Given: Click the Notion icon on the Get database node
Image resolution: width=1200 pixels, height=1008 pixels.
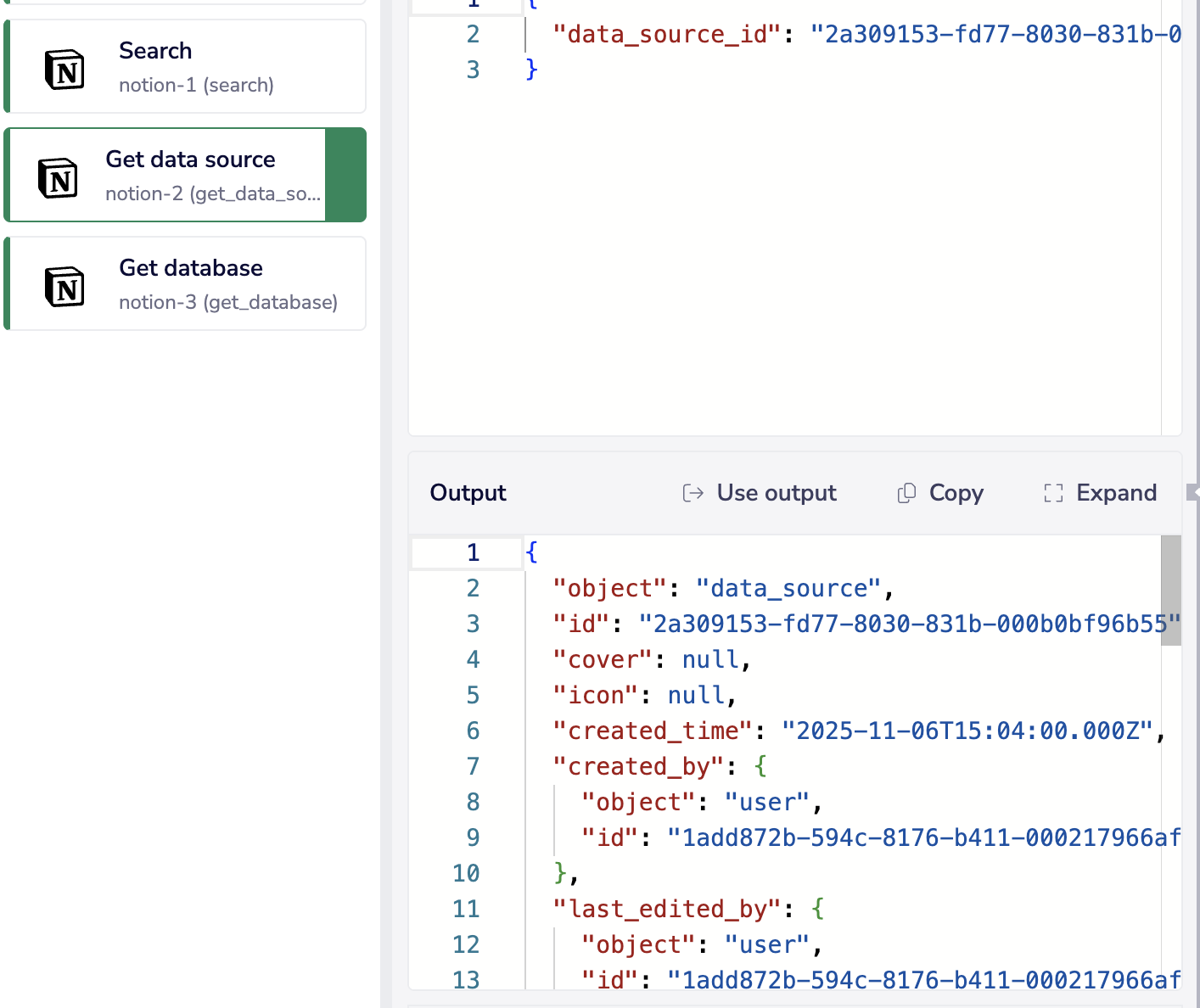Looking at the screenshot, I should click(x=64, y=287).
